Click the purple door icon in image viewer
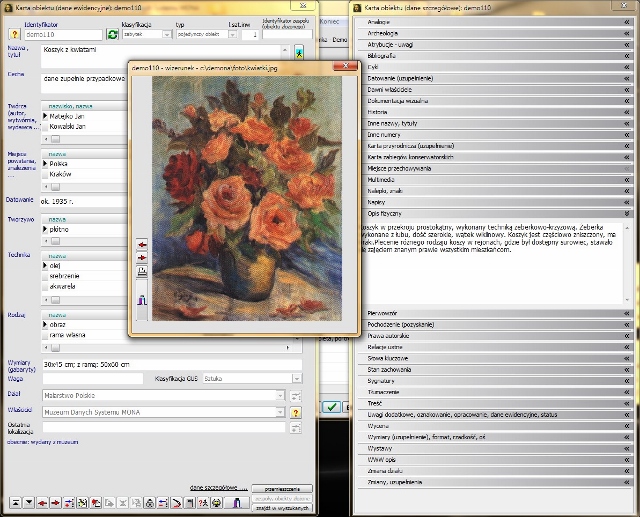 [142, 300]
